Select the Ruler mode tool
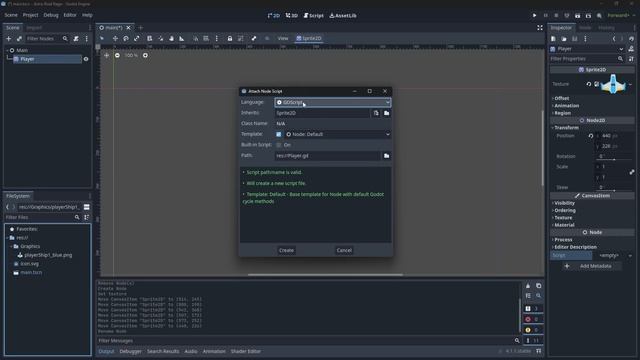 (182, 38)
